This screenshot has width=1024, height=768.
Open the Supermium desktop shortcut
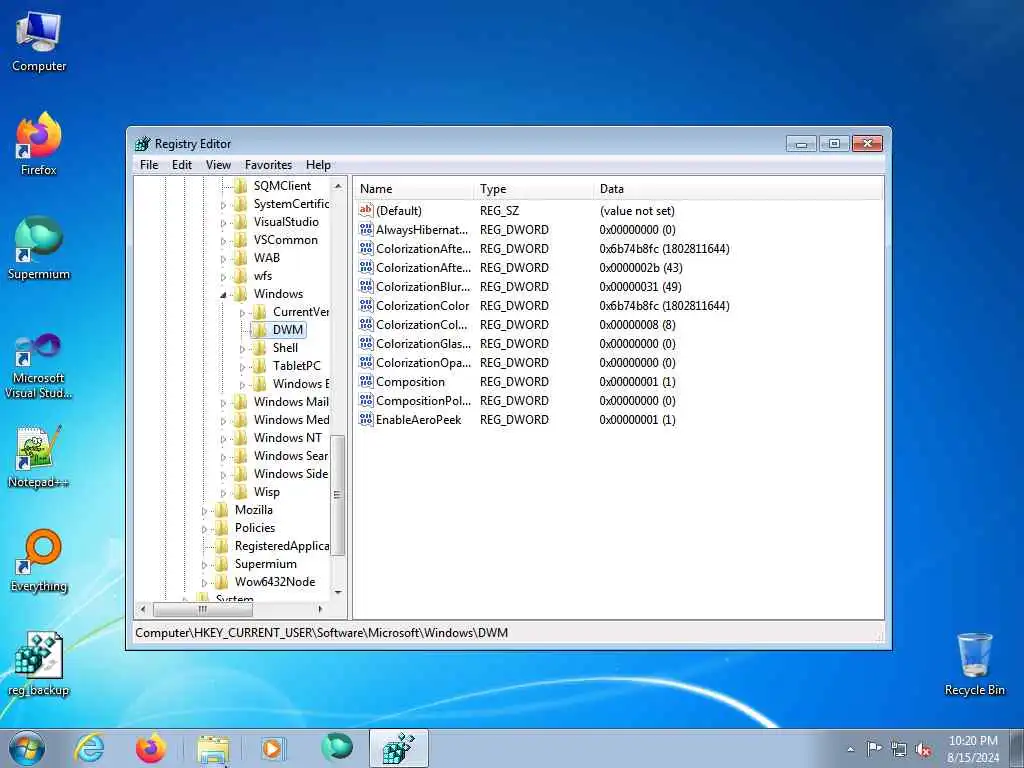39,249
